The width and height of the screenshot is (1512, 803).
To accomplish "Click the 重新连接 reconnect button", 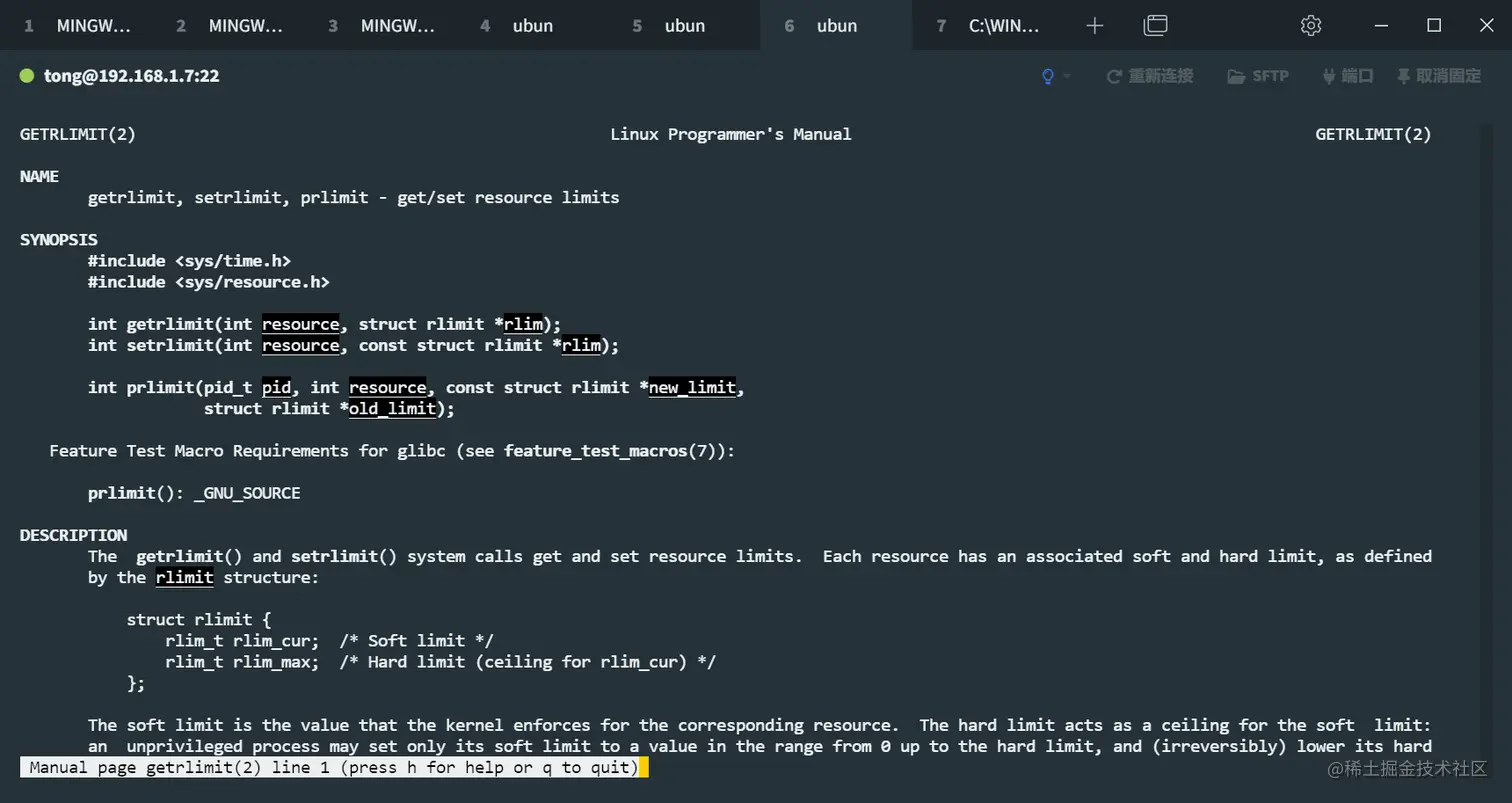I will pyautogui.click(x=1150, y=76).
